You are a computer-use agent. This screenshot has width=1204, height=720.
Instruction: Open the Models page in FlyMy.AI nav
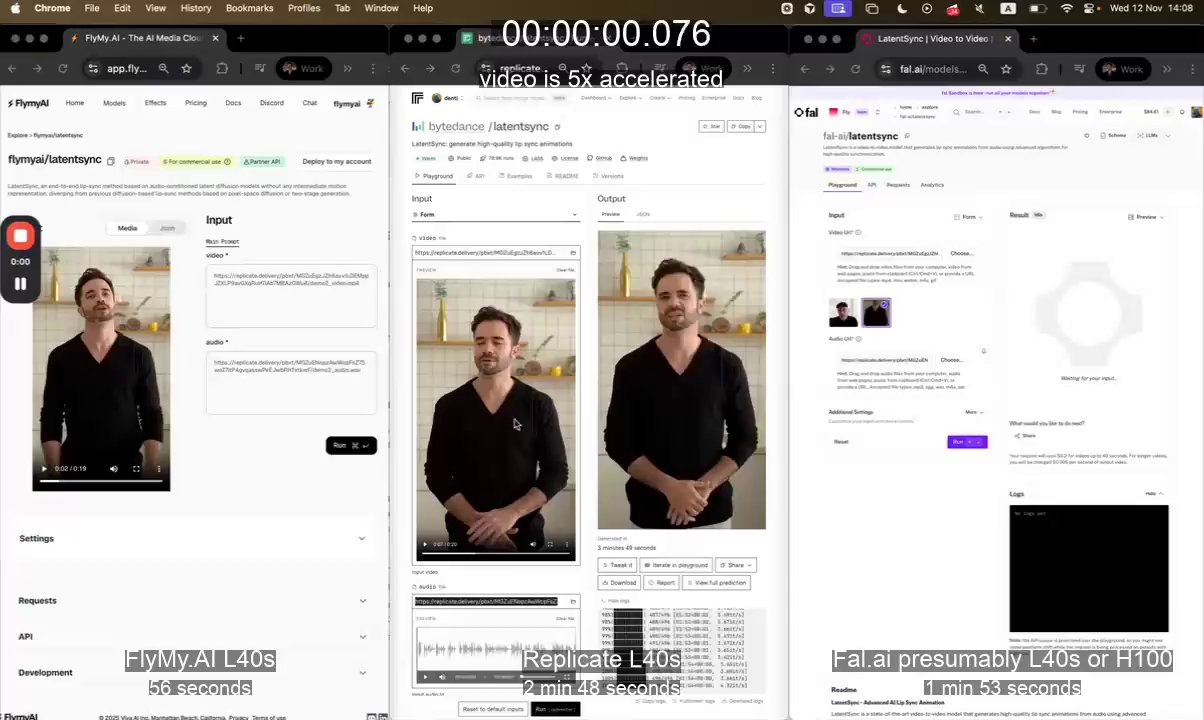[114, 103]
